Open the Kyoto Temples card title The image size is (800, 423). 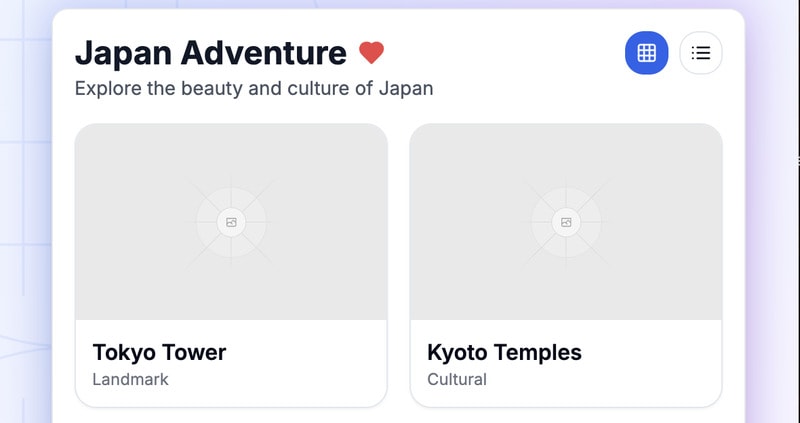pyautogui.click(x=504, y=352)
